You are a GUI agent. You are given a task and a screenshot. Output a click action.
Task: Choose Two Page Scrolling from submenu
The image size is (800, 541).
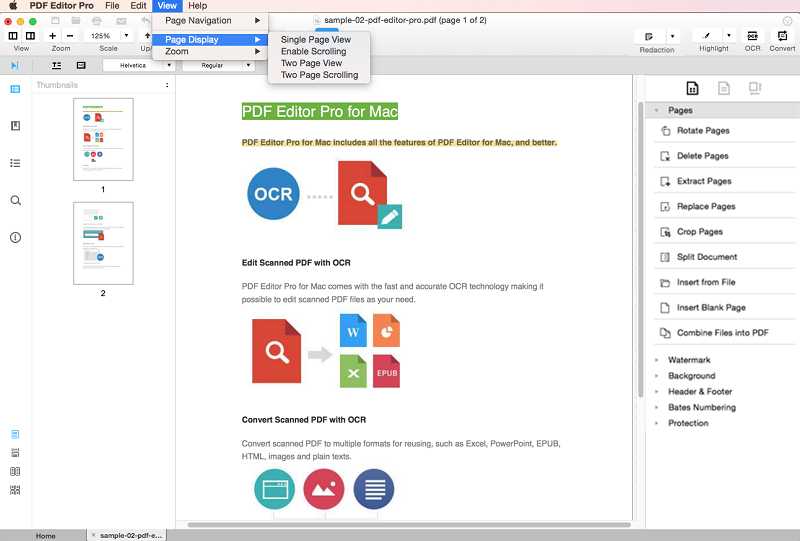pyautogui.click(x=319, y=75)
